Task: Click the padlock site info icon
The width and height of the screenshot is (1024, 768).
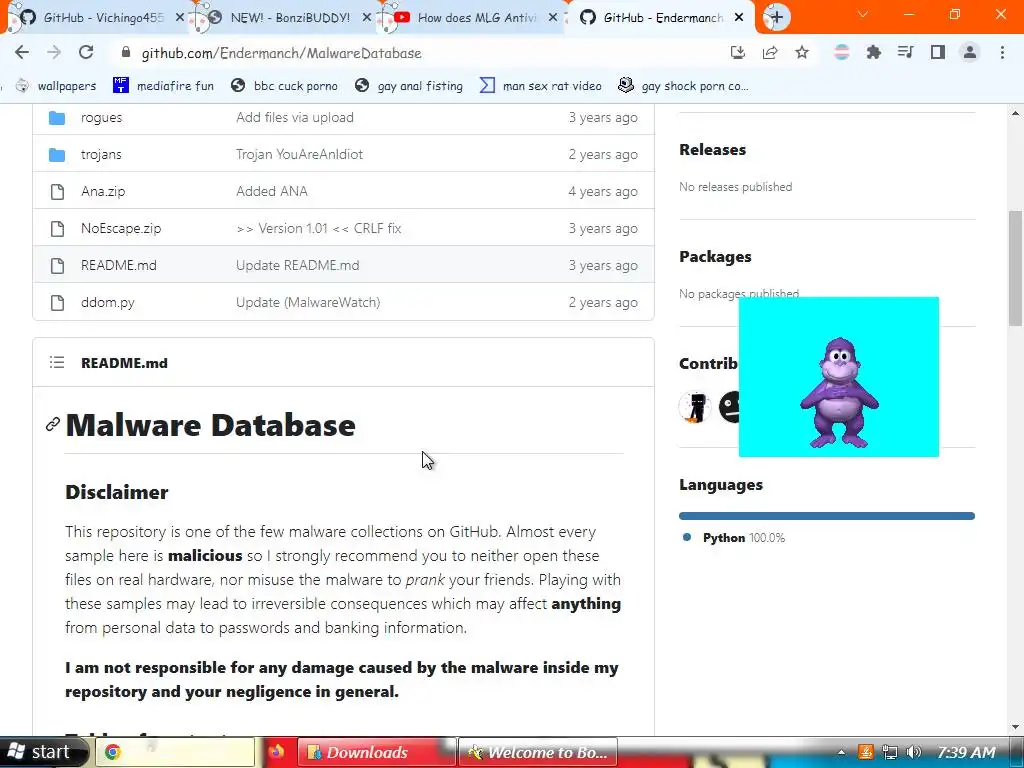Action: tap(126, 53)
